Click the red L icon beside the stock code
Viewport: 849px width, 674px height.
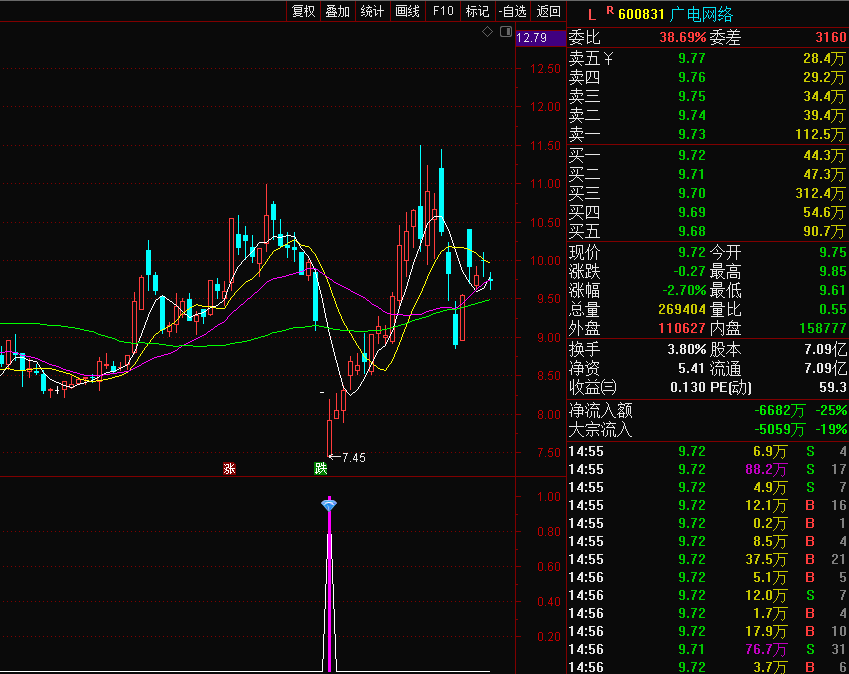point(592,15)
